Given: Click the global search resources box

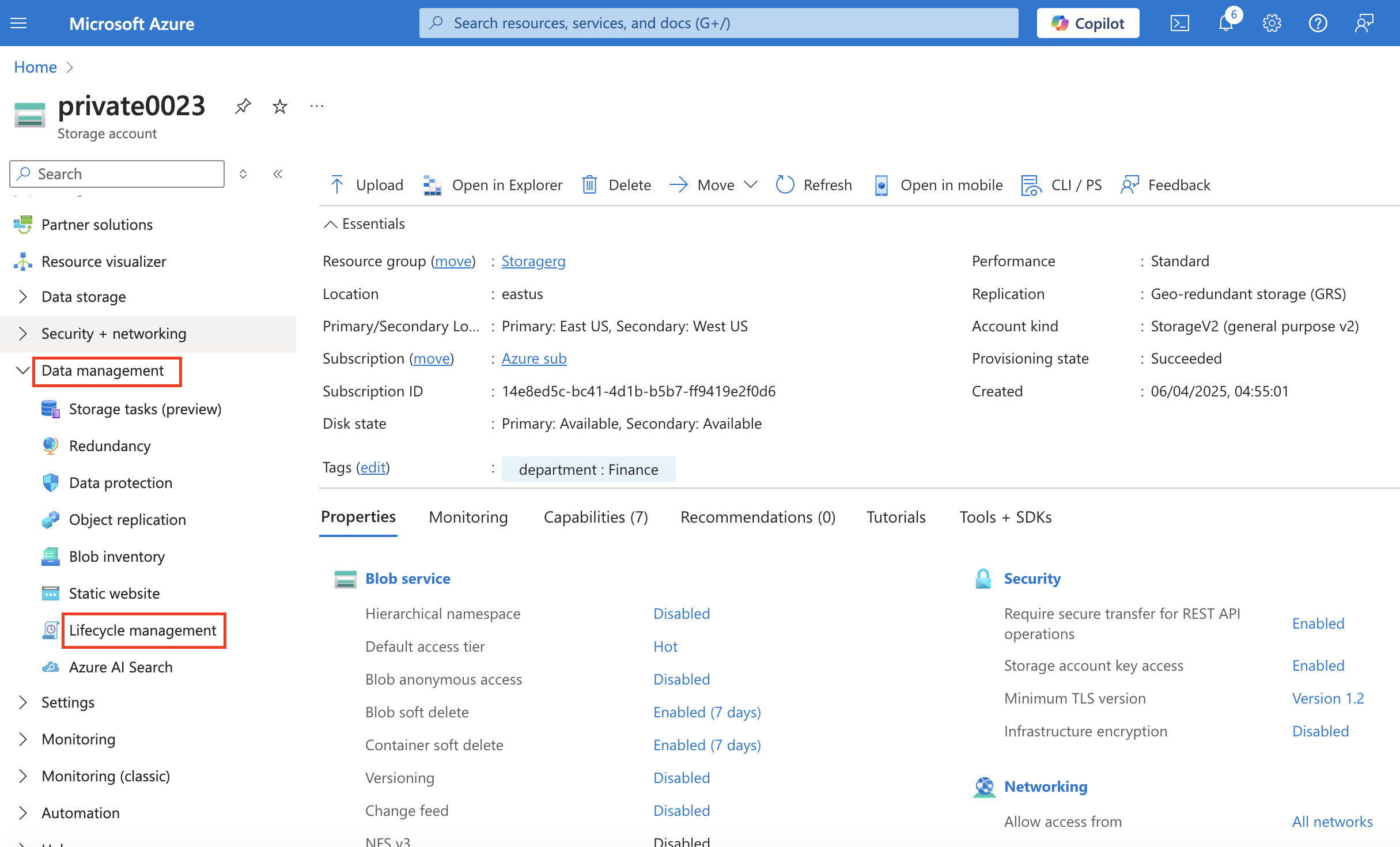Looking at the screenshot, I should [718, 23].
